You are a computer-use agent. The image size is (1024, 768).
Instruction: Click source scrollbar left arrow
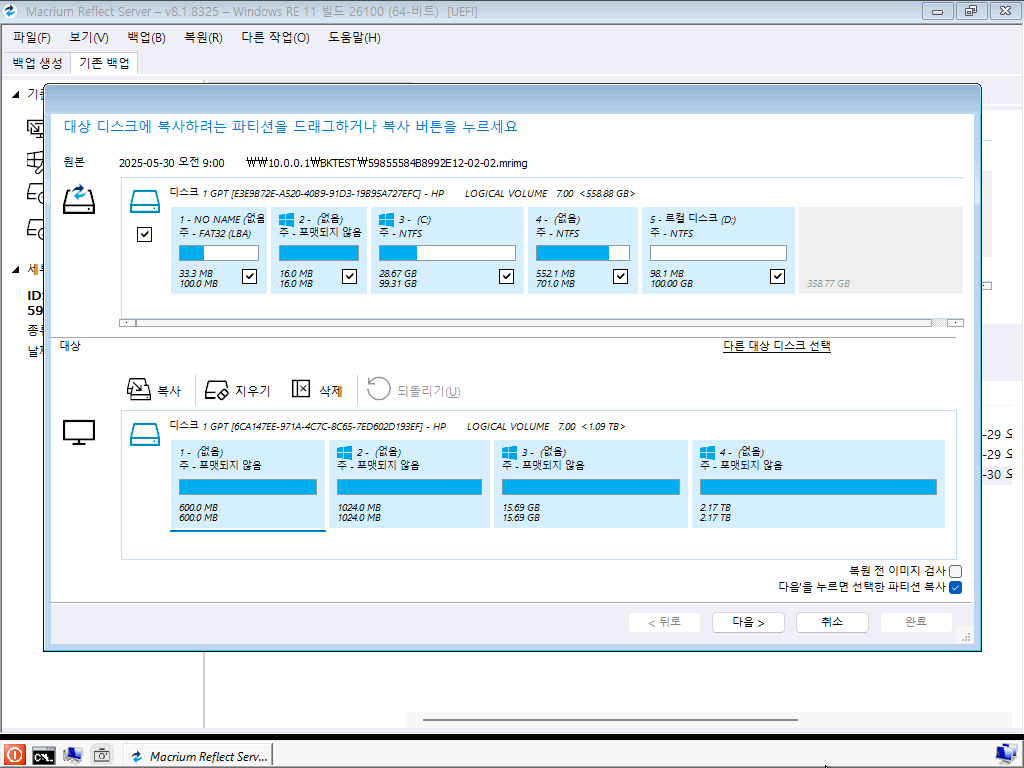click(127, 323)
